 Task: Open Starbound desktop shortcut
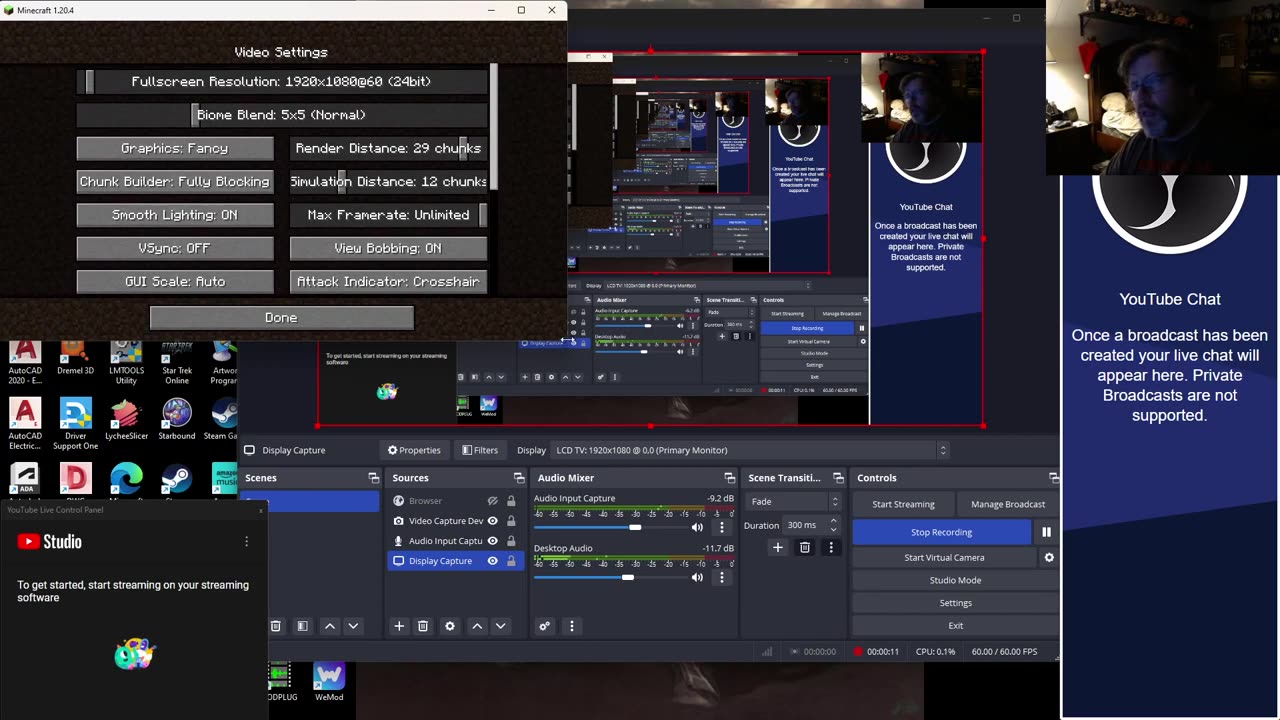(177, 420)
